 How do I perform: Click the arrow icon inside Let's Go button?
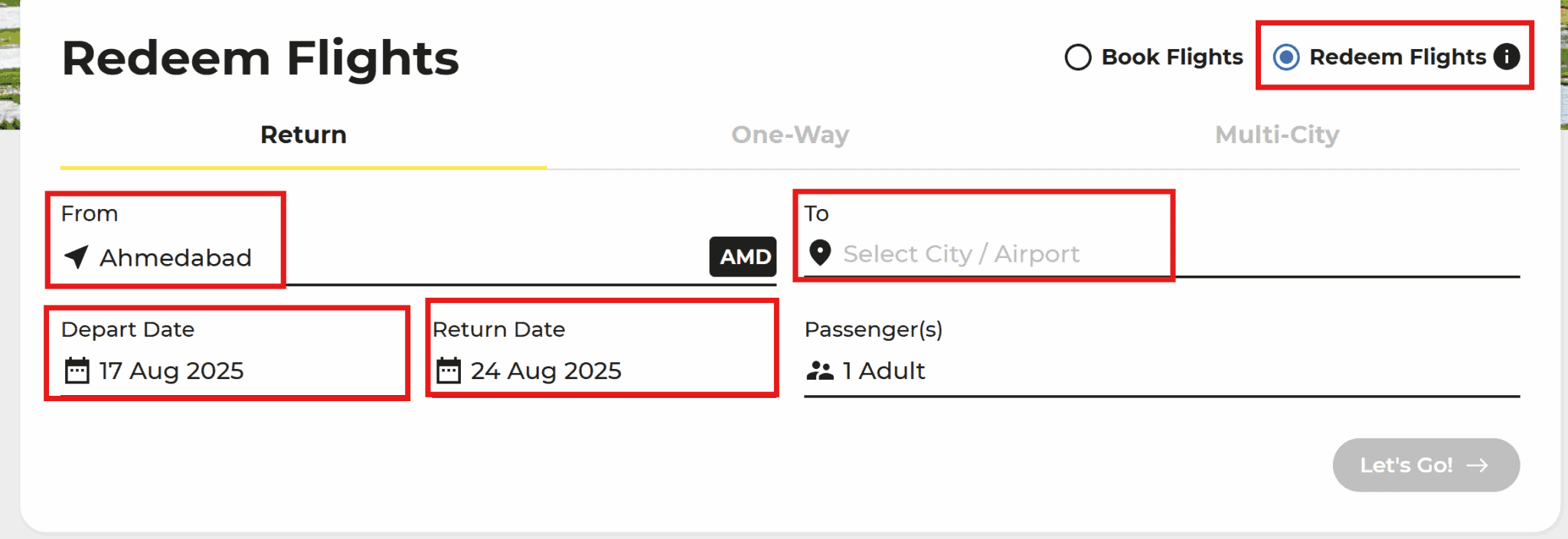pyautogui.click(x=1478, y=465)
